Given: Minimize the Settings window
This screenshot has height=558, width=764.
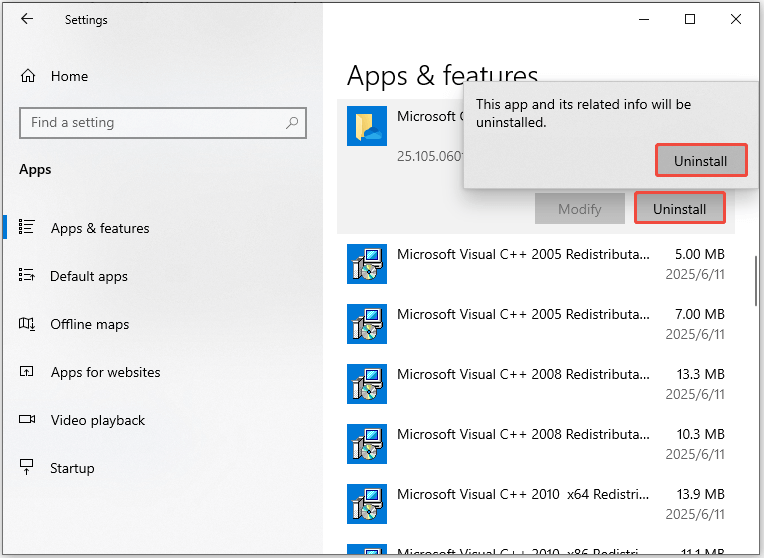Looking at the screenshot, I should pyautogui.click(x=644, y=19).
